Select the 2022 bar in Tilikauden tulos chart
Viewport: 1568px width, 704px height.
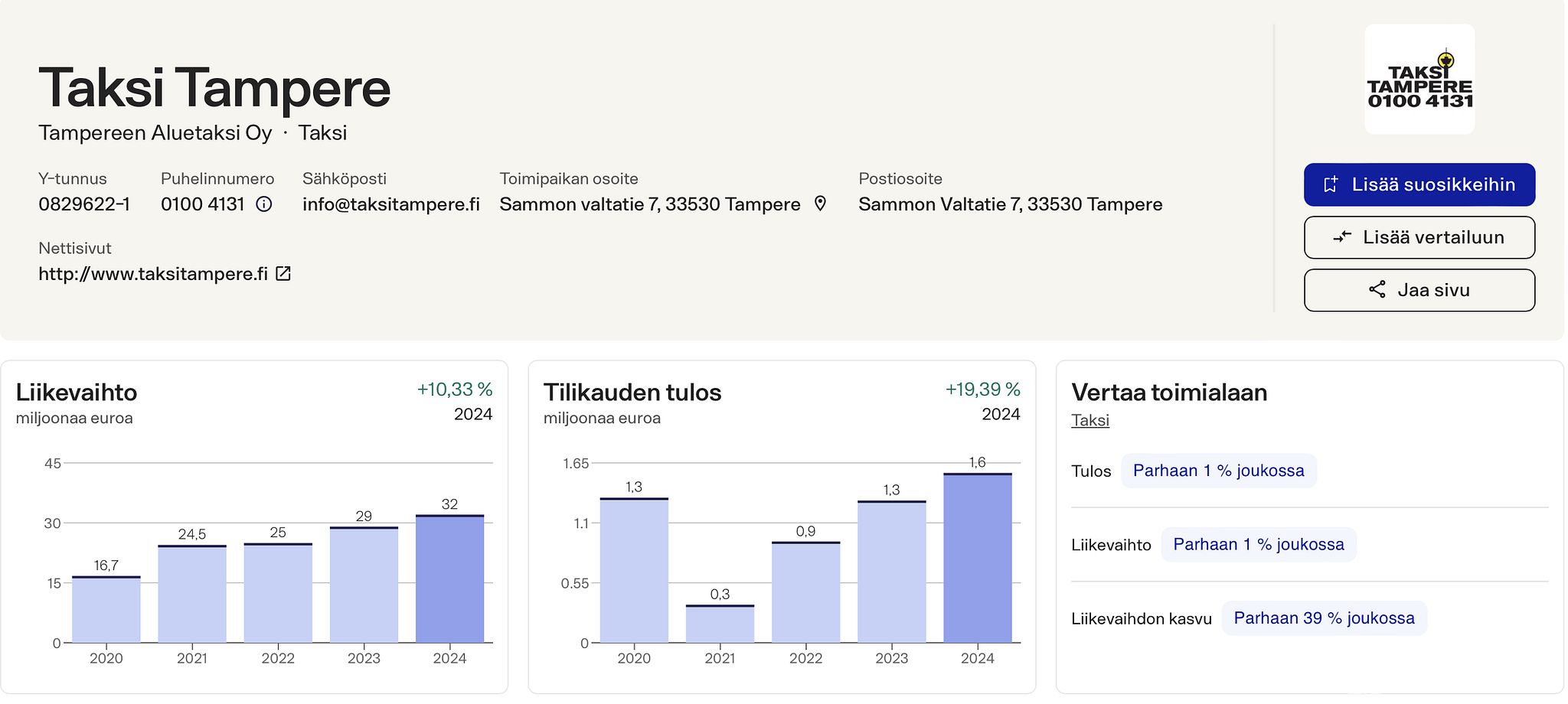(x=805, y=592)
